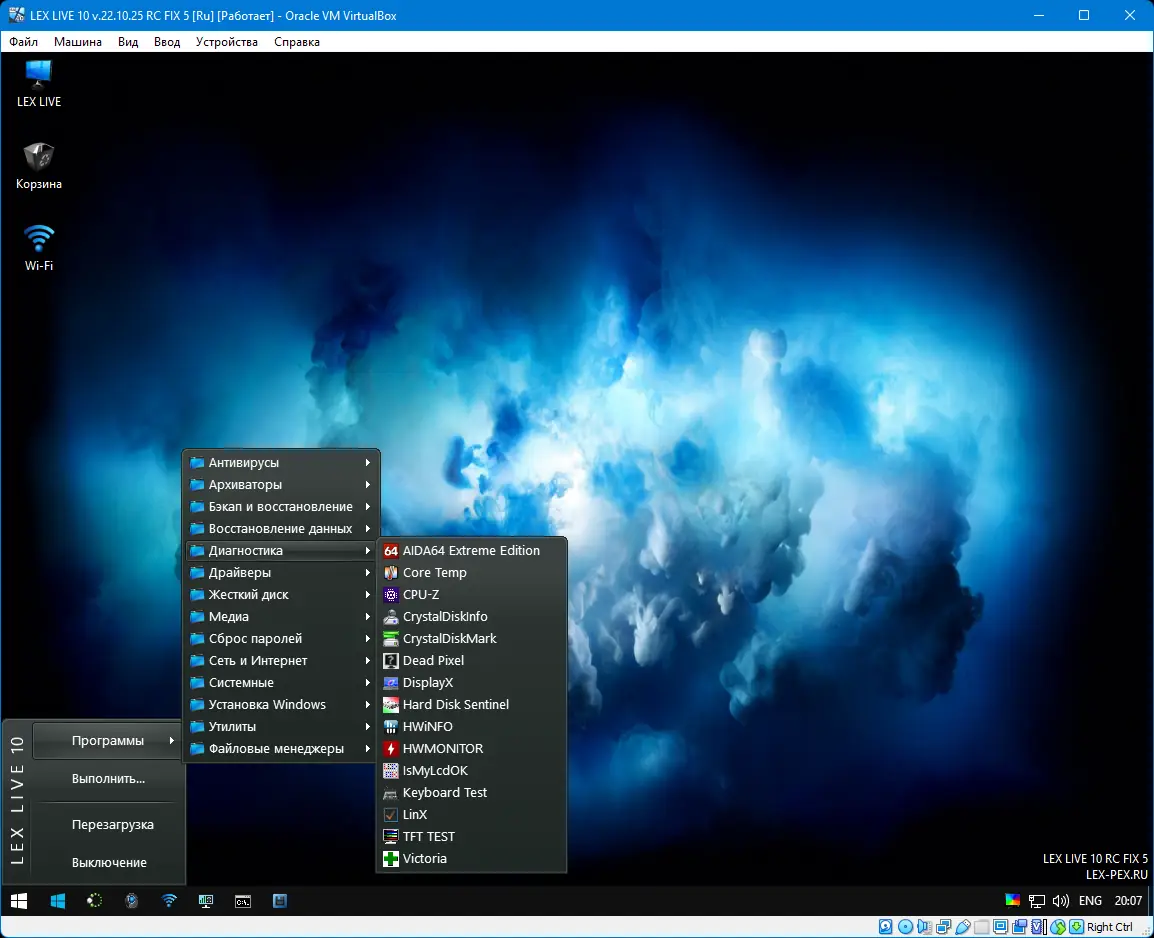Open the command prompt taskbar icon

click(243, 901)
